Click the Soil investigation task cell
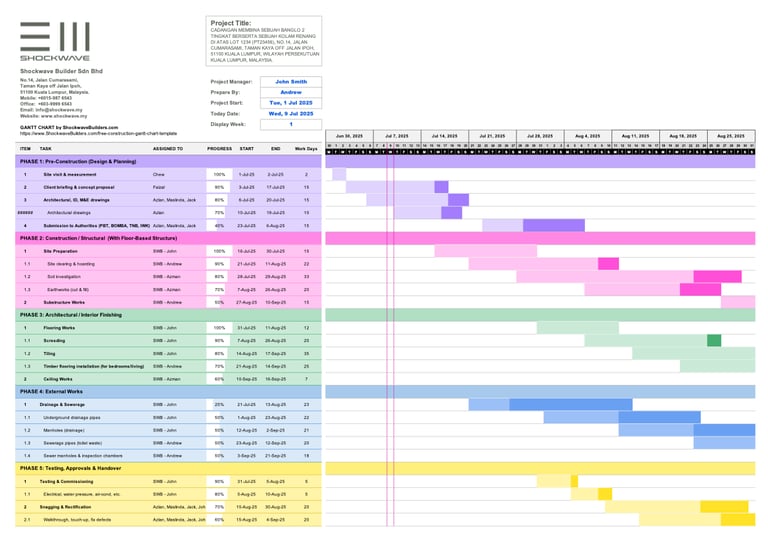 (x=65, y=277)
